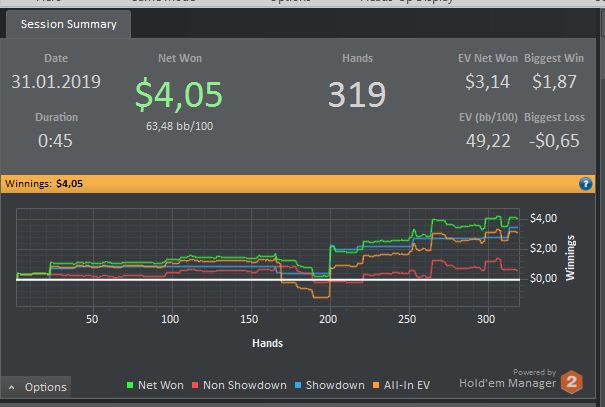Image resolution: width=605 pixels, height=407 pixels.
Task: Toggle the Net Won green legend swatch
Action: click(130, 385)
